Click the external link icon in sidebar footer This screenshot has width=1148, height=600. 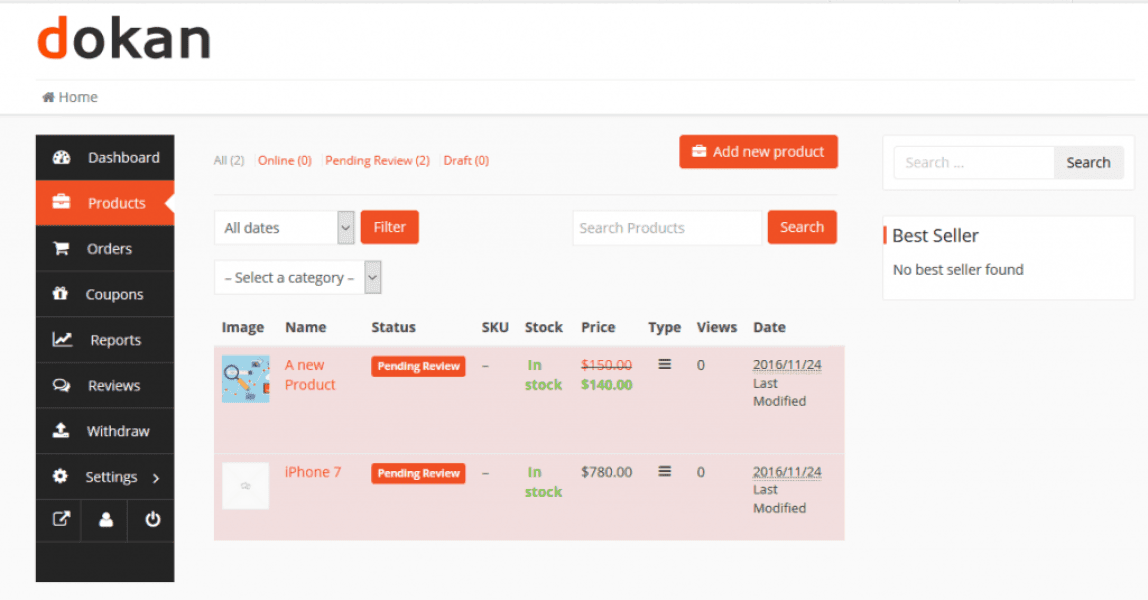click(x=61, y=520)
